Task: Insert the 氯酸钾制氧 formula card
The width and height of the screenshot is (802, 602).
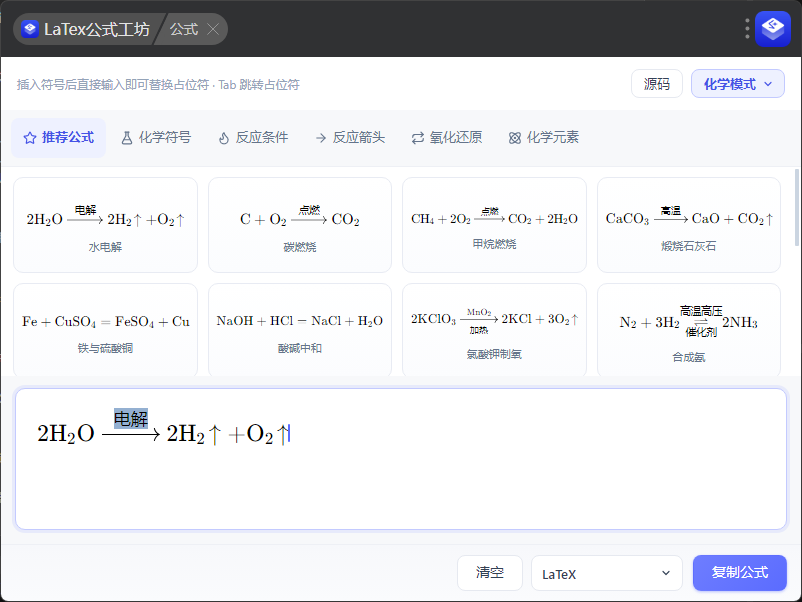Action: (494, 330)
